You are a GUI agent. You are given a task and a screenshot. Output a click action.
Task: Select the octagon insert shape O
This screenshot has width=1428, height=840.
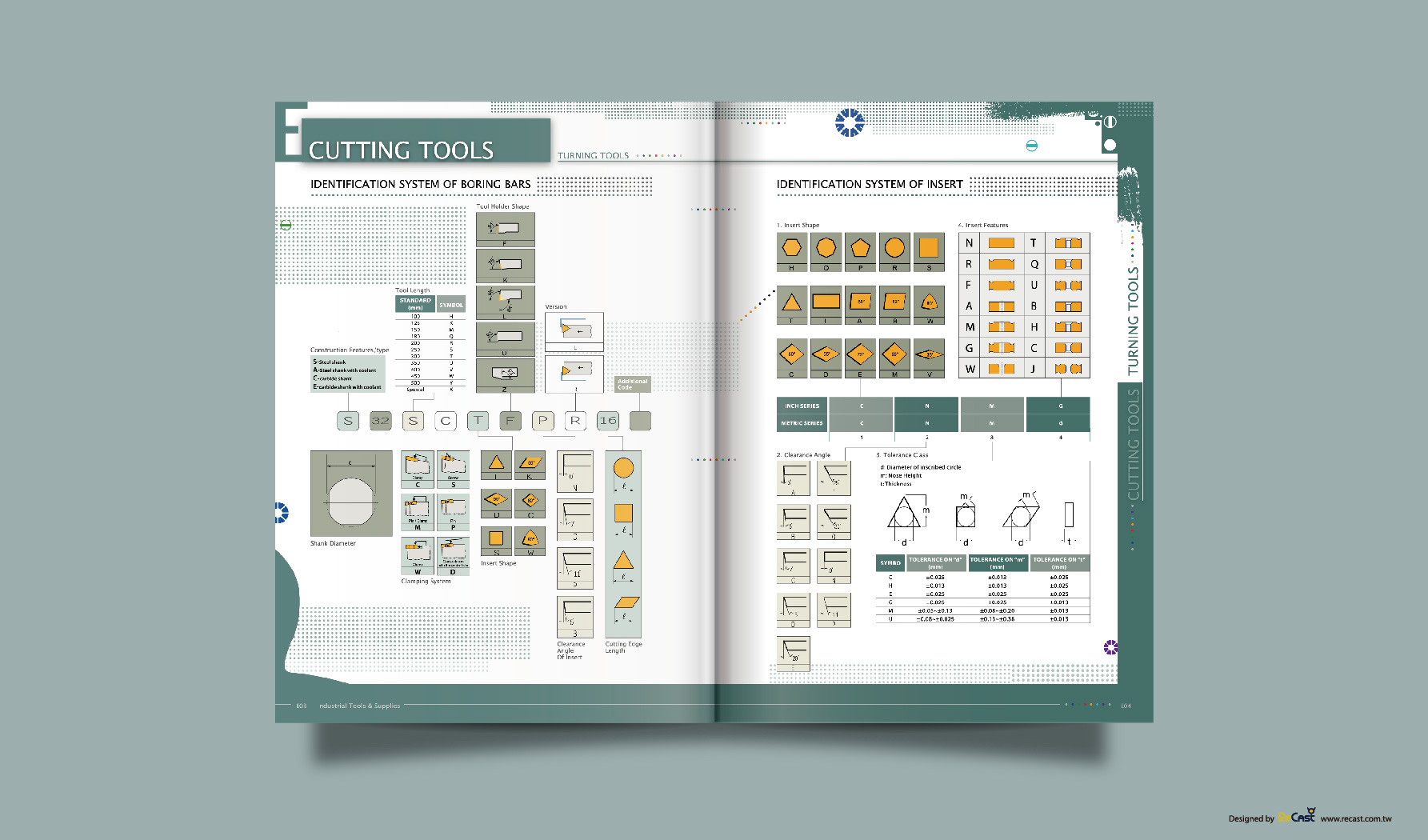tap(826, 252)
